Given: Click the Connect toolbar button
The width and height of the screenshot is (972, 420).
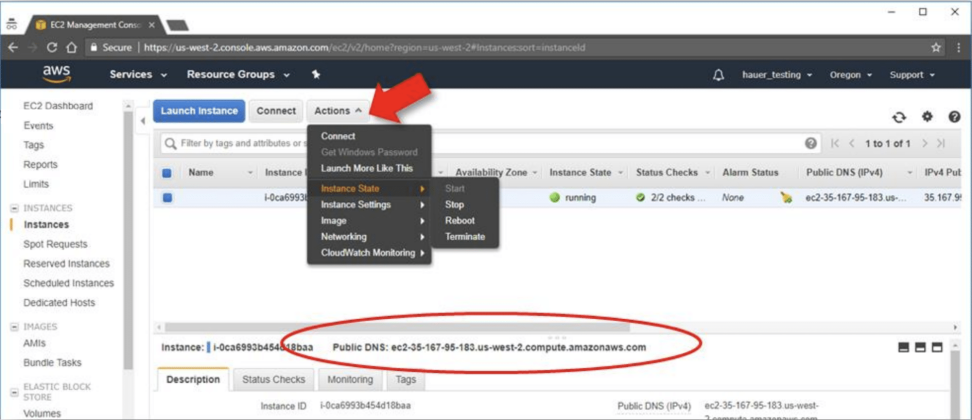Looking at the screenshot, I should pos(276,111).
